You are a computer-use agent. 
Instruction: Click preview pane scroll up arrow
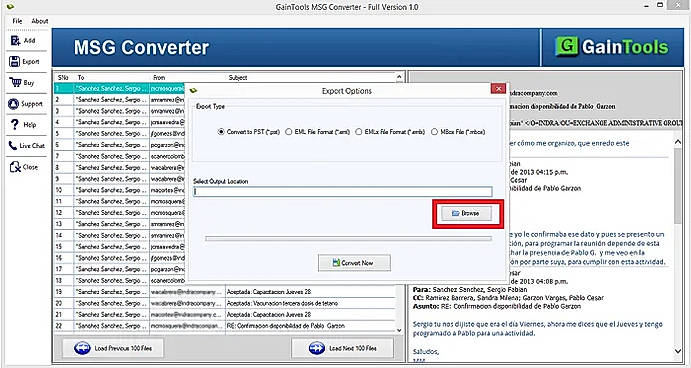point(678,142)
